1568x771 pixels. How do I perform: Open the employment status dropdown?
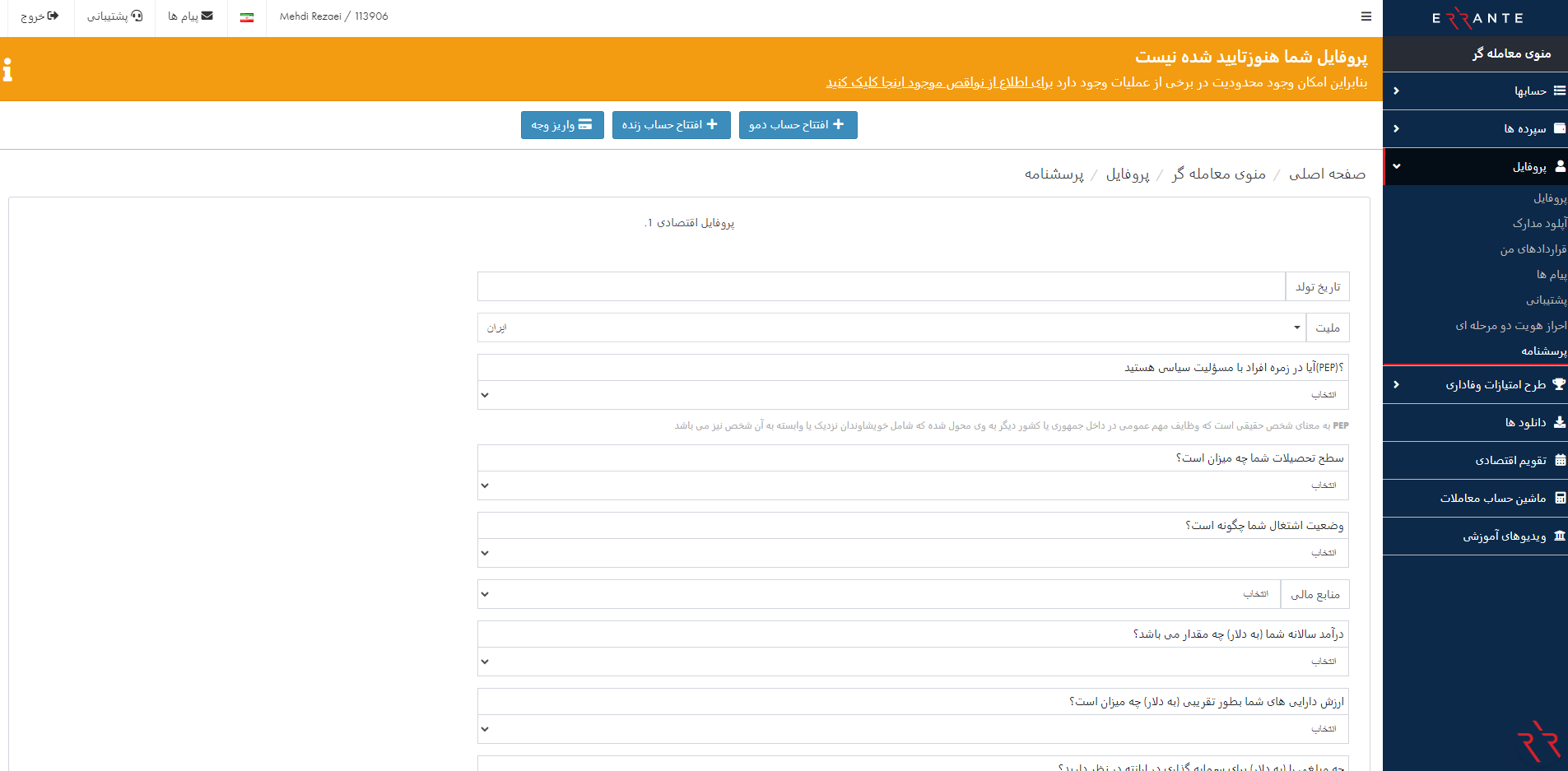(x=912, y=553)
